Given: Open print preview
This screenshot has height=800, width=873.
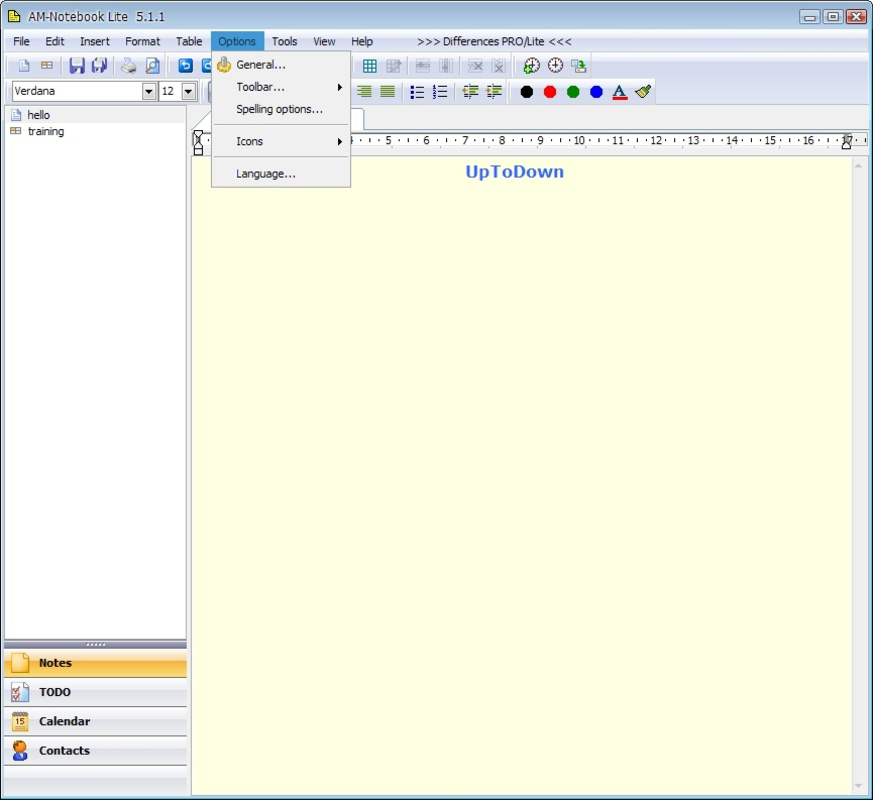Looking at the screenshot, I should point(152,66).
